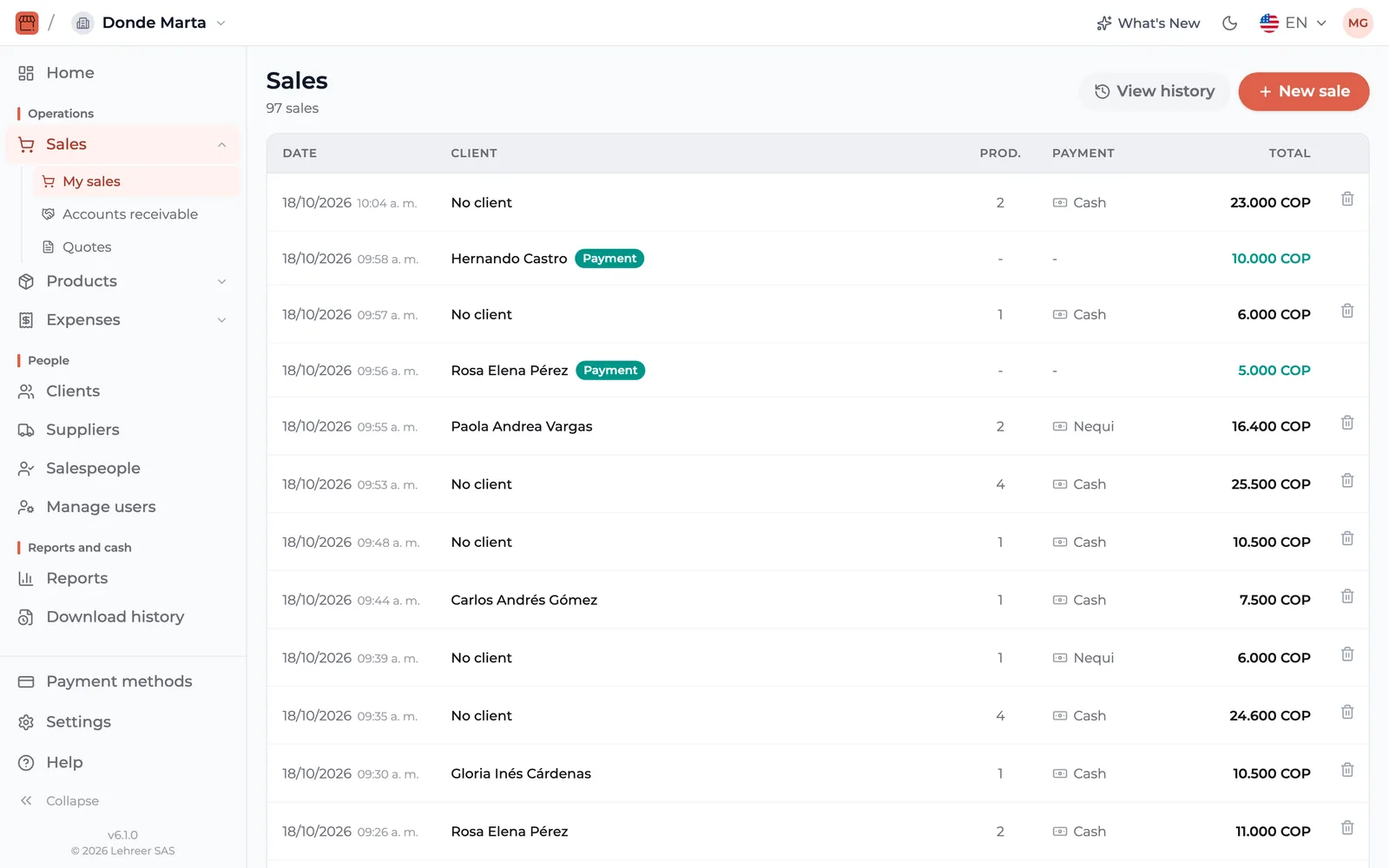Screen dimensions: 1389x868
Task: Click the TOTAL column header
Action: point(1290,154)
